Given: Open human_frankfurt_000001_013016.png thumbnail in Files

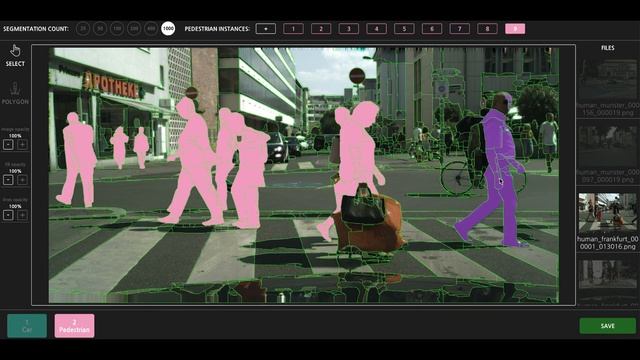Looking at the screenshot, I should coord(608,213).
